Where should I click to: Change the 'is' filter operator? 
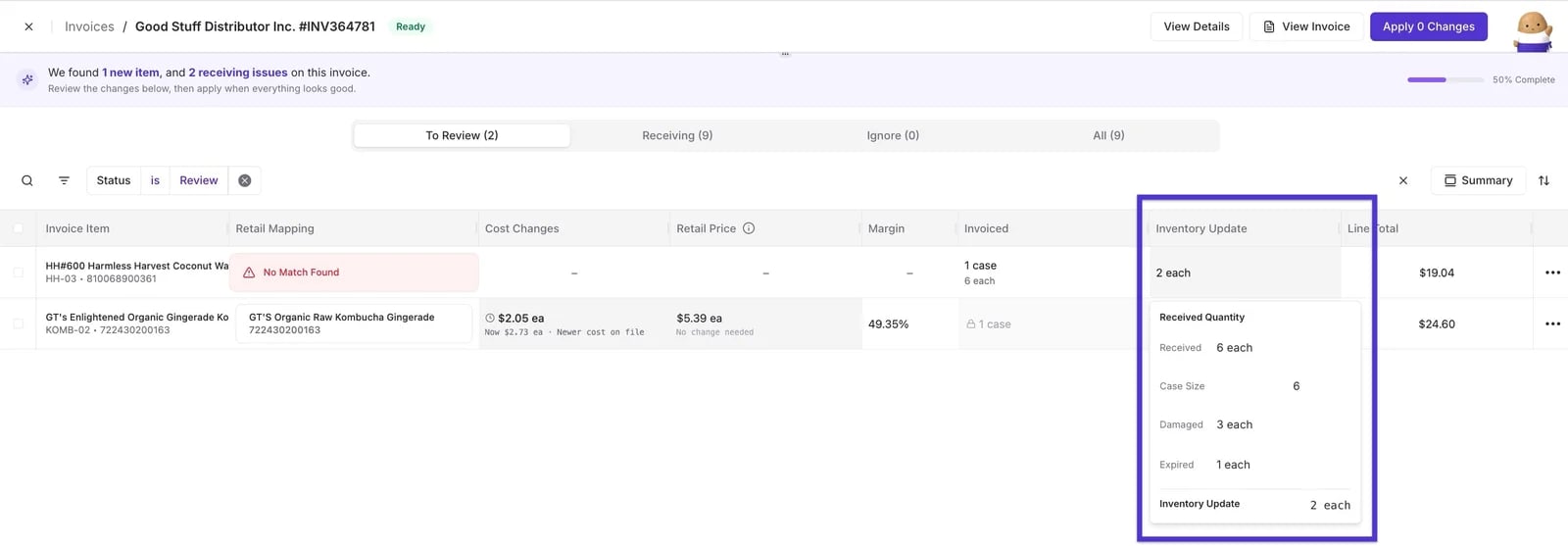(x=155, y=180)
